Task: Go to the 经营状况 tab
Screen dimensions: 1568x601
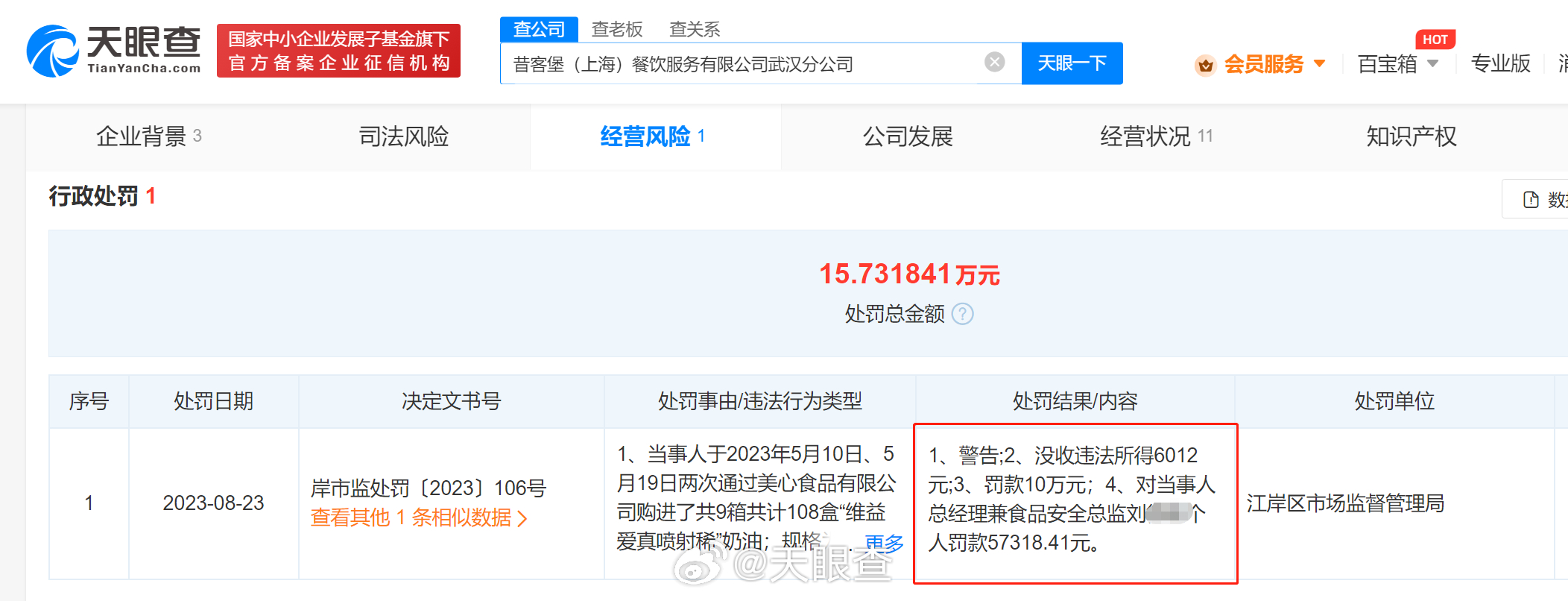Action: click(1145, 136)
